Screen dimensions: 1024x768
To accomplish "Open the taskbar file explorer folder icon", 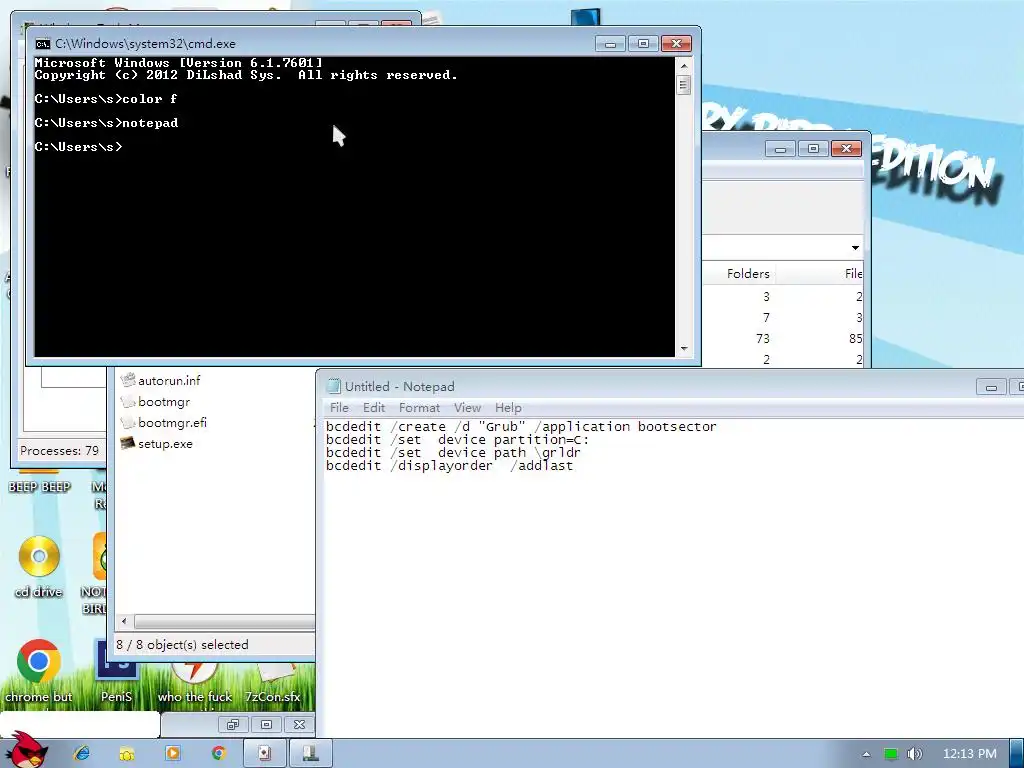I will pyautogui.click(x=127, y=754).
